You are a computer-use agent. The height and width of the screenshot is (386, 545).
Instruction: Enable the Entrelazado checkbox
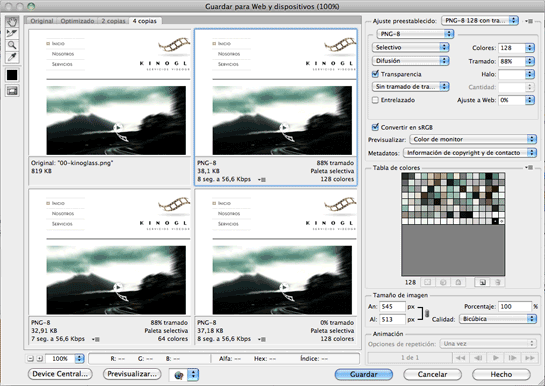[x=375, y=100]
